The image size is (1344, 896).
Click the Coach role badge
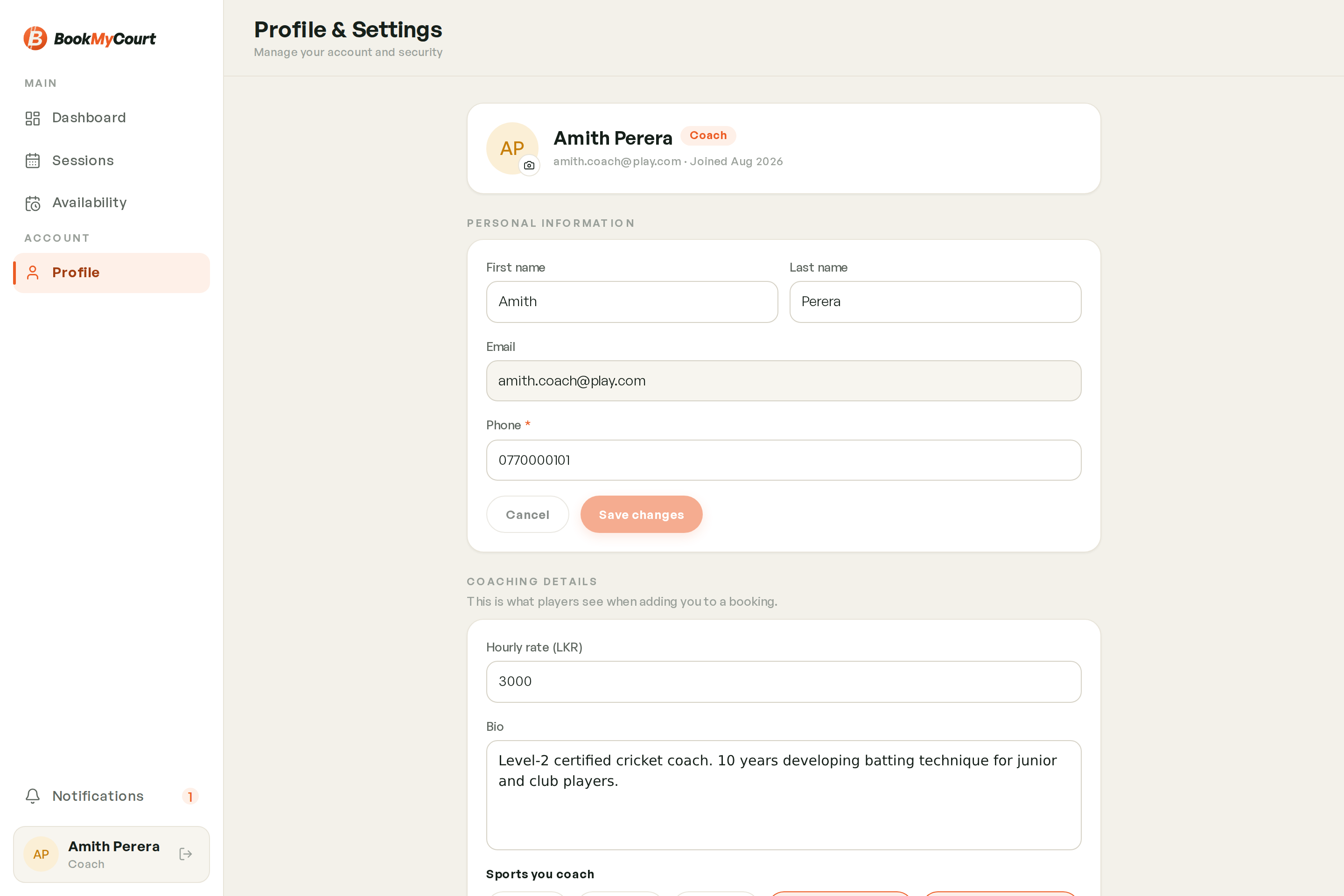708,135
